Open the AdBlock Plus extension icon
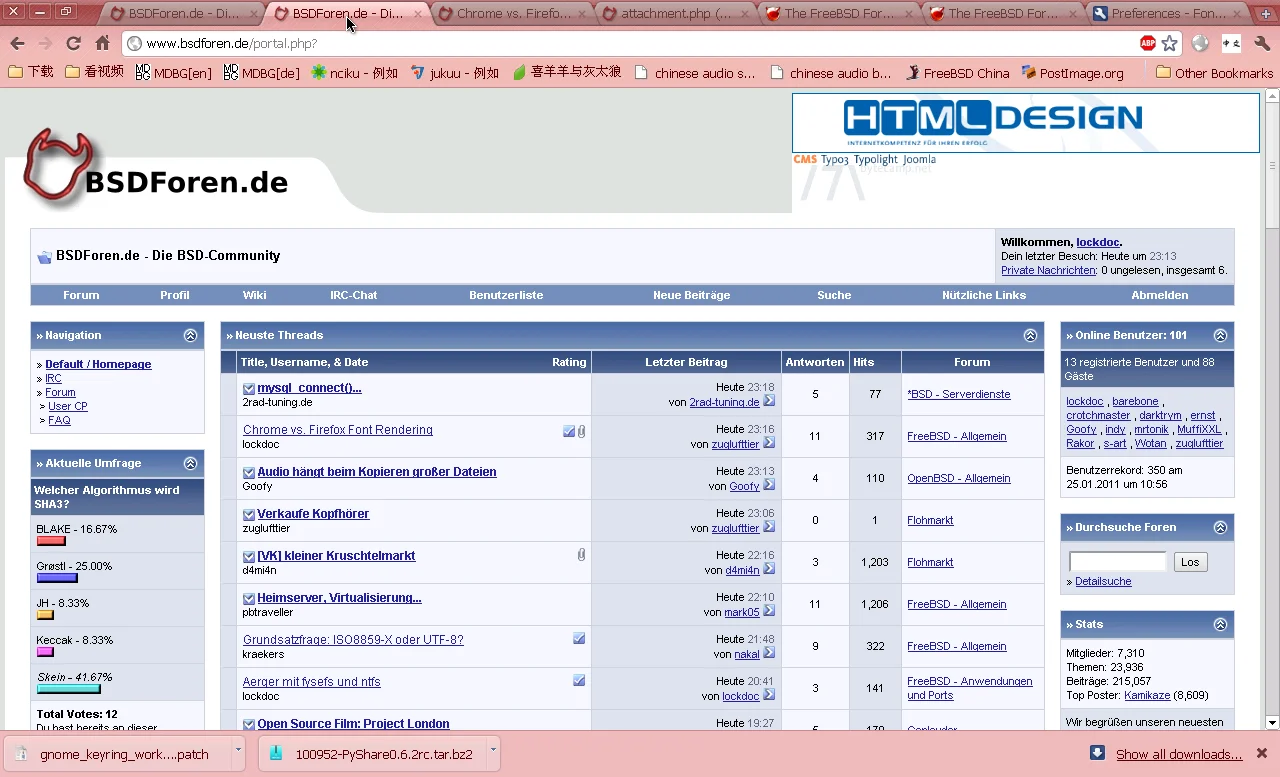This screenshot has height=777, width=1280. click(1147, 43)
